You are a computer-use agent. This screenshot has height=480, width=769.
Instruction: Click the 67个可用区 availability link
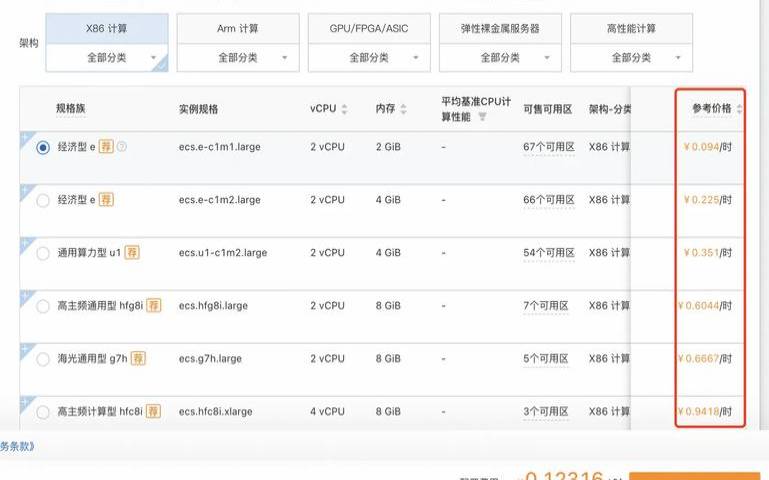point(548,147)
